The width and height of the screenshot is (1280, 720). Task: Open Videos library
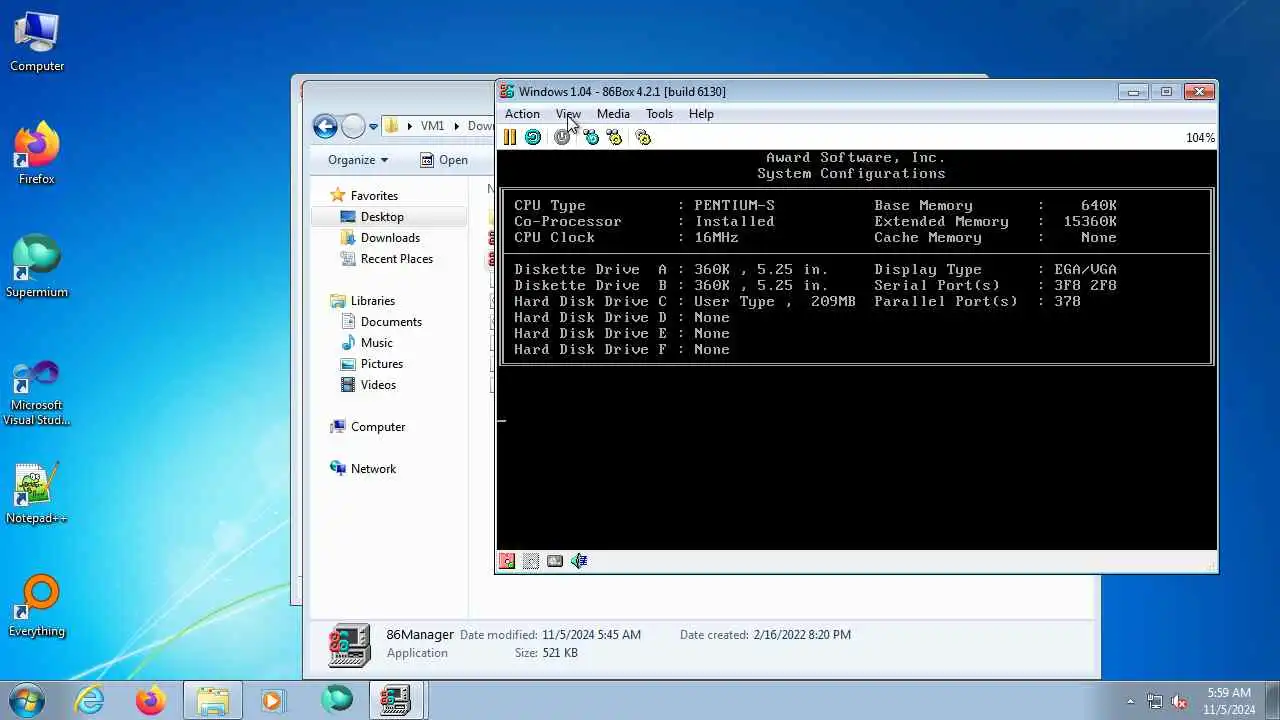click(368, 385)
